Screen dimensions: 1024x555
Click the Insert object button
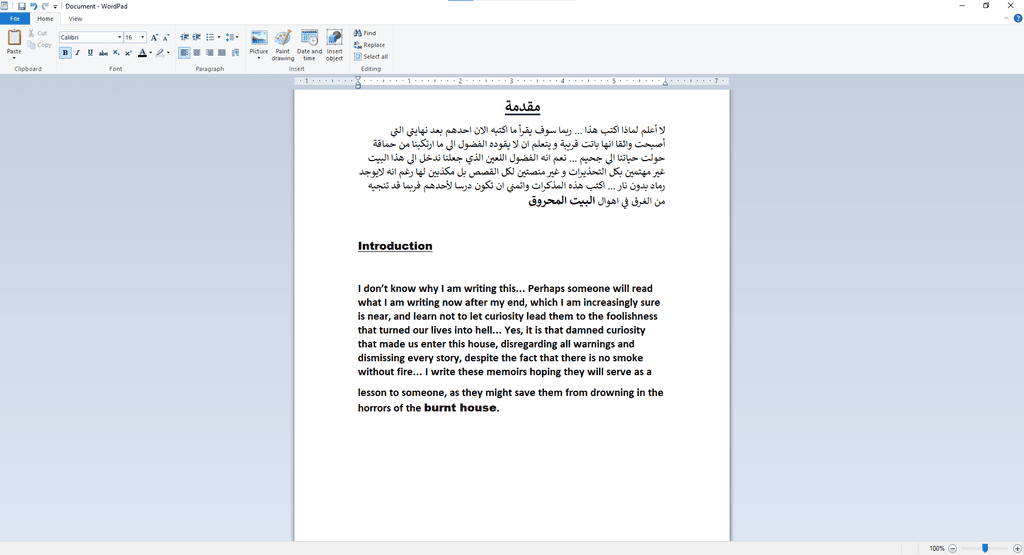334,45
